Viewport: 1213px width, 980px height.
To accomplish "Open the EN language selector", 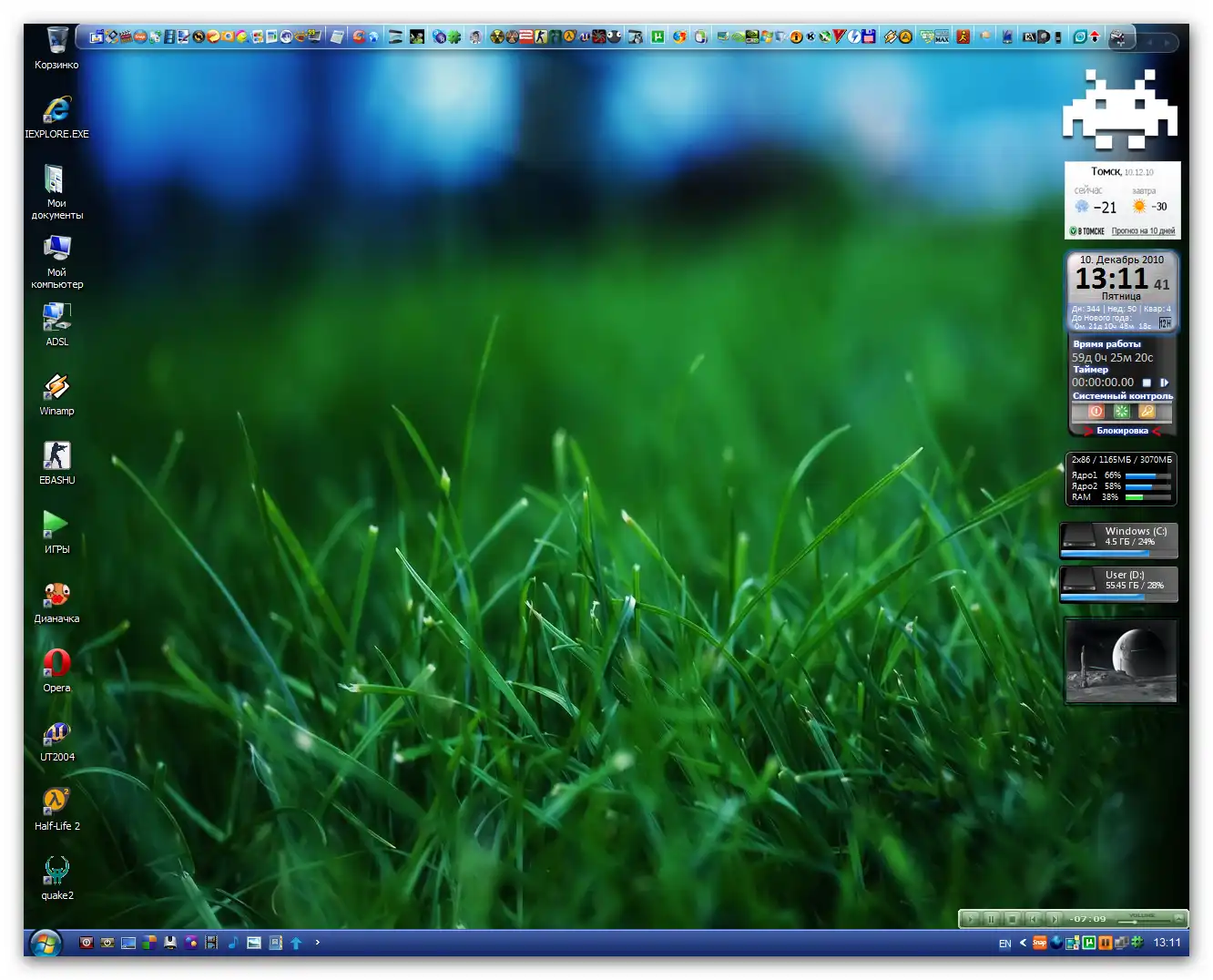I will pyautogui.click(x=1004, y=944).
